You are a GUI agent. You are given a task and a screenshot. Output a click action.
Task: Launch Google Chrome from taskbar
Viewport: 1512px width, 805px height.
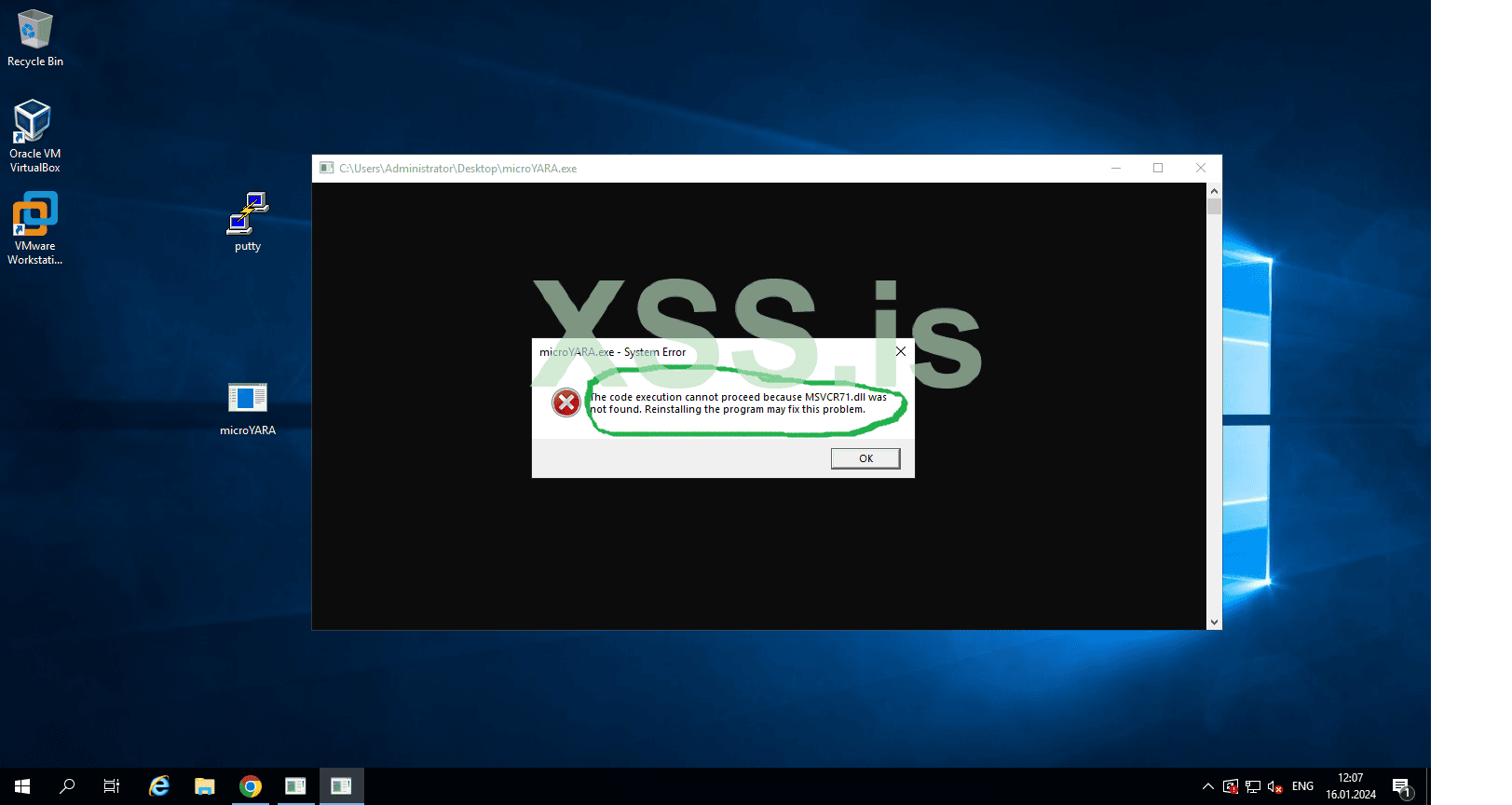pos(251,786)
